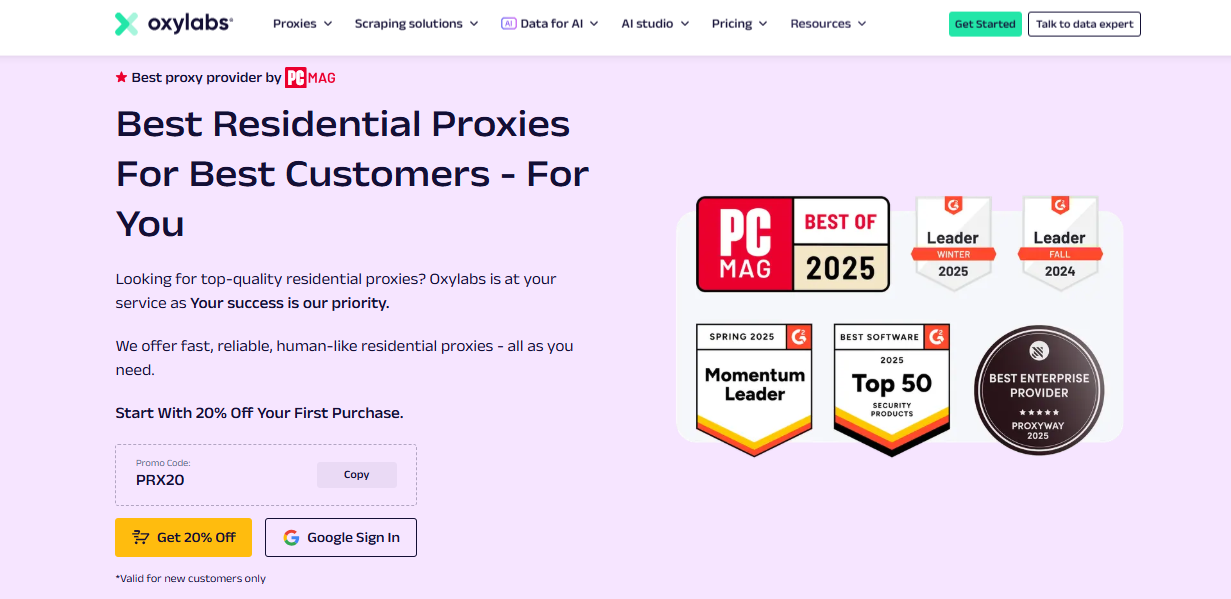Click the G2 Leader Winter 2025 badge
The image size is (1231, 599).
coord(953,243)
